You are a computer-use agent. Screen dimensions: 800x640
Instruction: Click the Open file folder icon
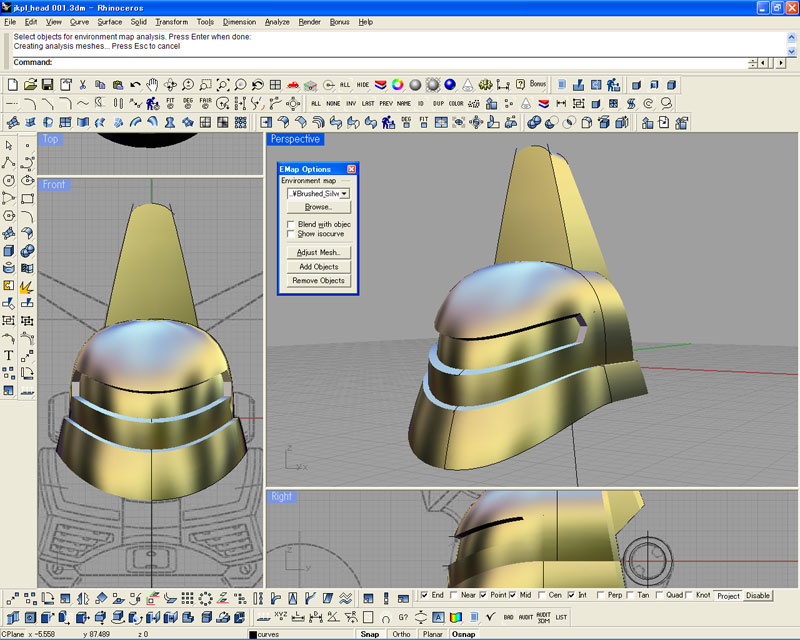coord(30,85)
